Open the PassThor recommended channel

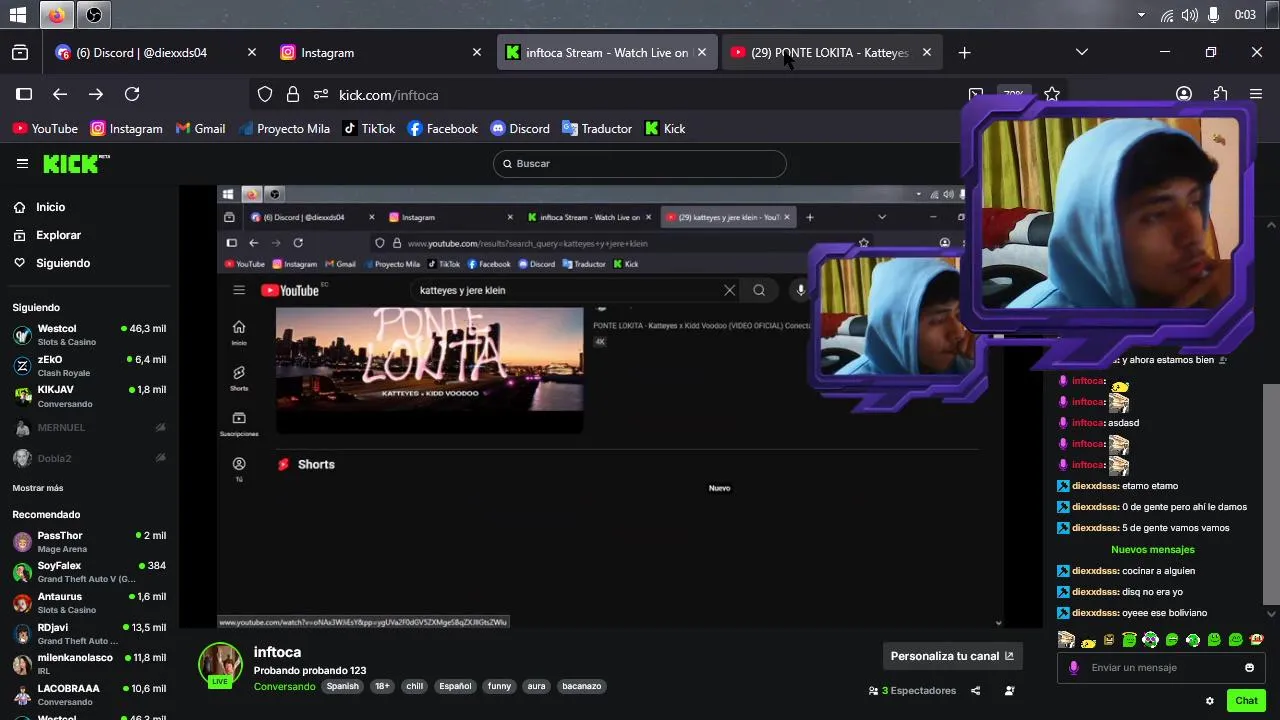pyautogui.click(x=90, y=542)
